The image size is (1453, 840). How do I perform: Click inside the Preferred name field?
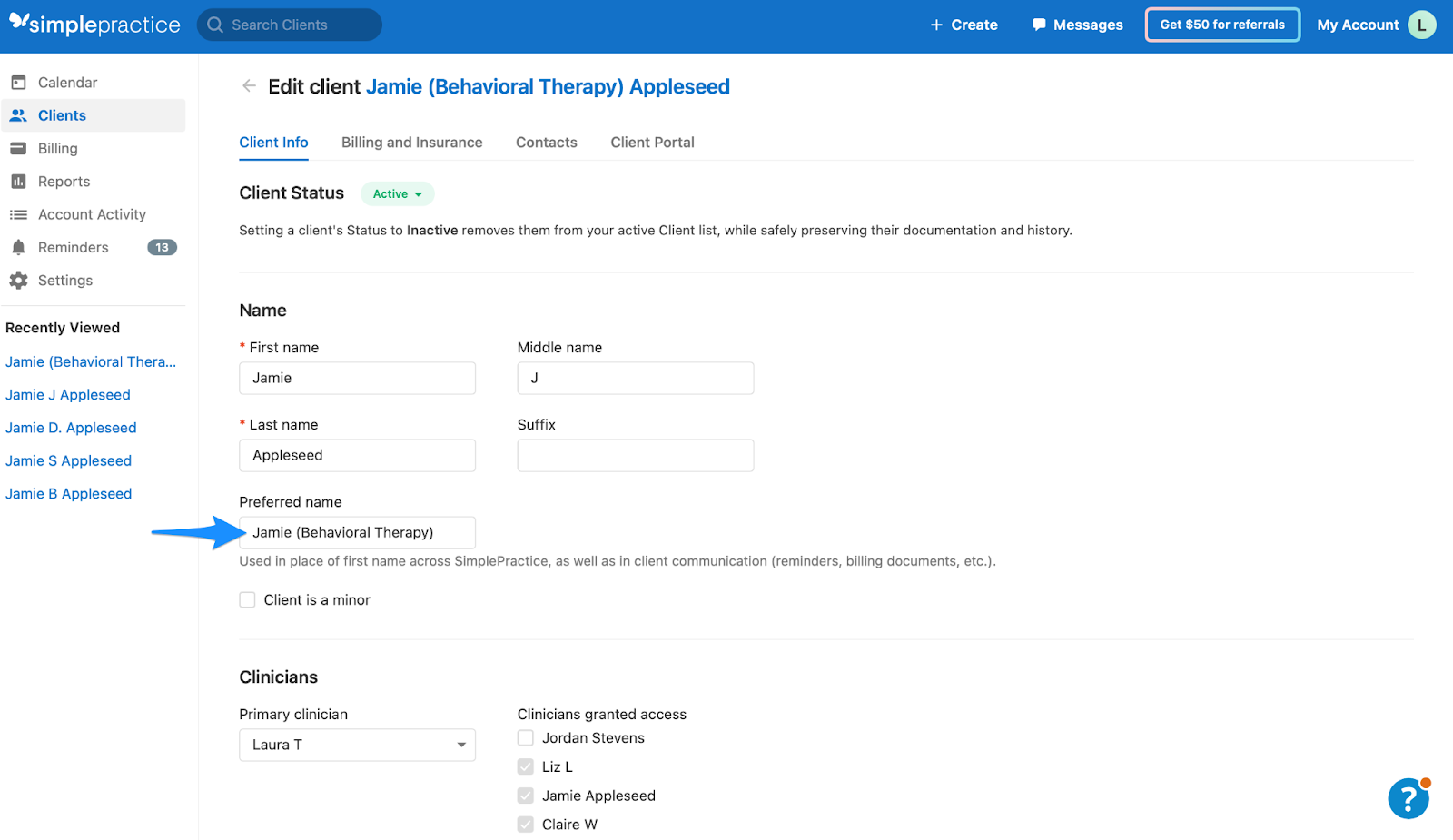[357, 532]
